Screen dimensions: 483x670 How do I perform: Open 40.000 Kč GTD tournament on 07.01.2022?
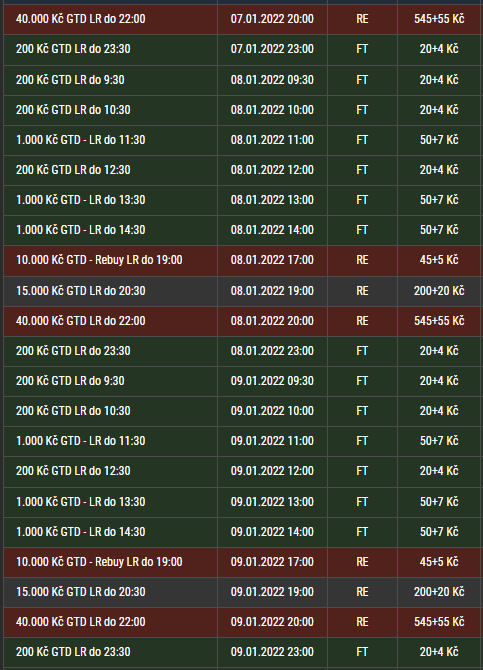(x=80, y=19)
